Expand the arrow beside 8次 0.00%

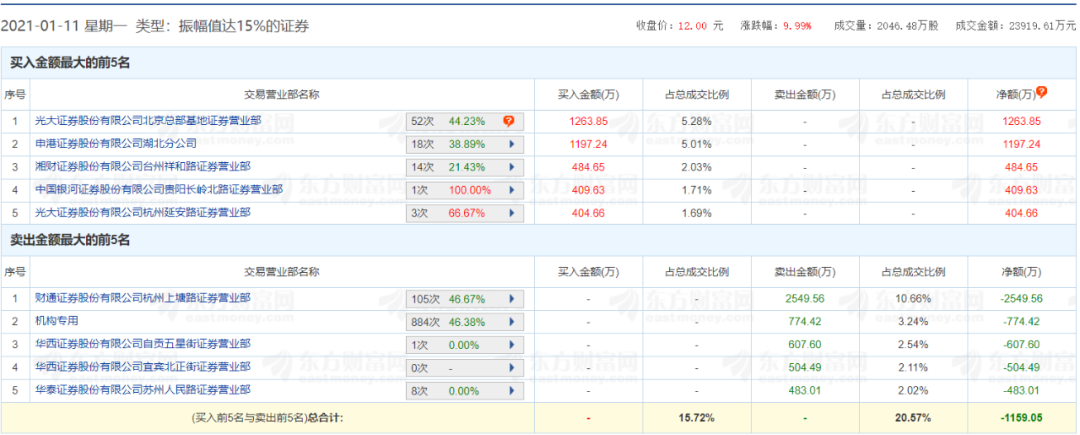(512, 391)
